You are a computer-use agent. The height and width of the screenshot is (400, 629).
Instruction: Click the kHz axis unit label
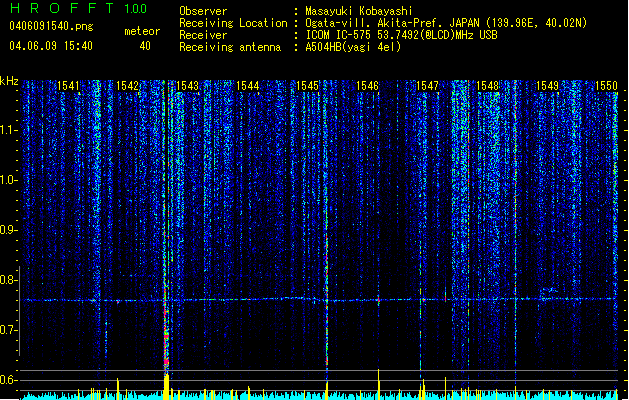(9, 81)
